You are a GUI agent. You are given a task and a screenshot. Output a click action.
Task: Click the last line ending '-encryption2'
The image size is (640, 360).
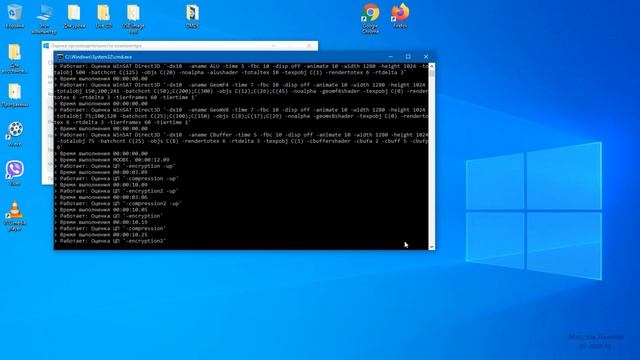(110, 241)
